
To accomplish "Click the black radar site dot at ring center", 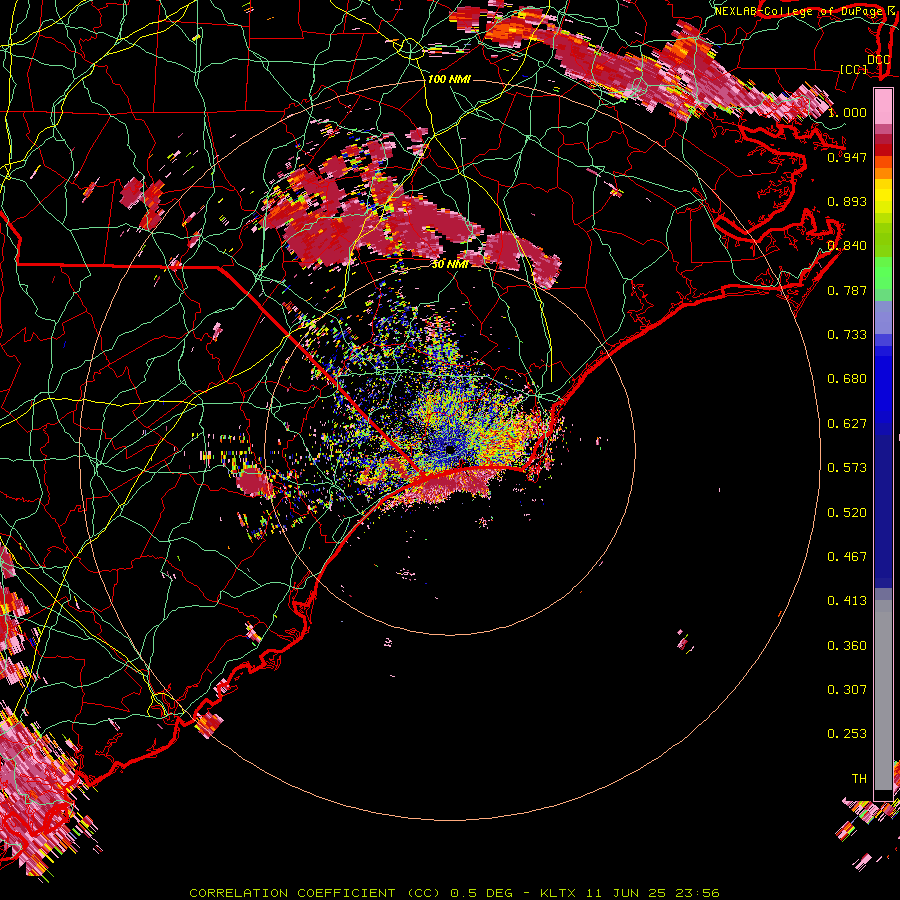I will 449,449.
